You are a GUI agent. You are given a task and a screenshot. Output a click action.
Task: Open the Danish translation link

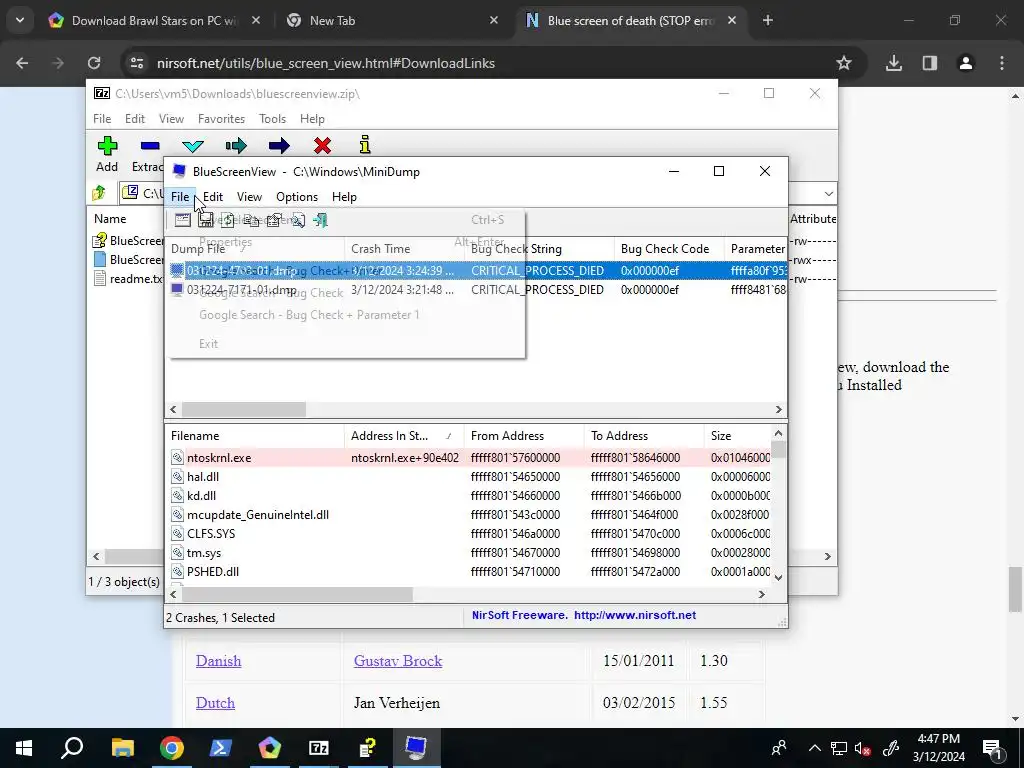pyautogui.click(x=218, y=661)
